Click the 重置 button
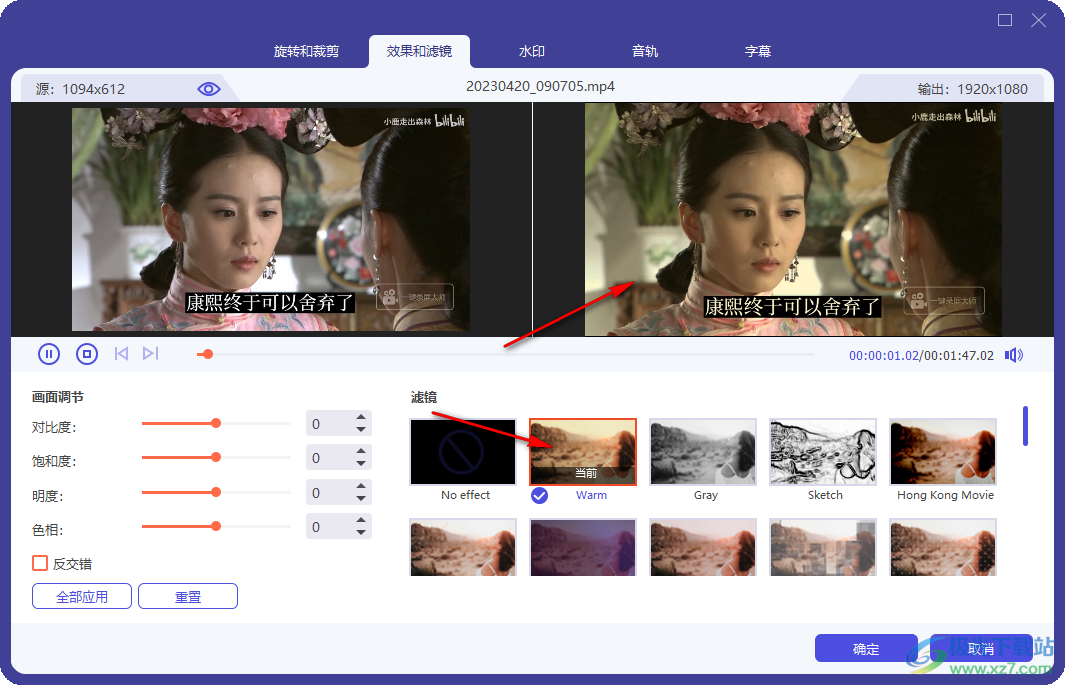Image resolution: width=1065 pixels, height=685 pixels. tap(188, 597)
